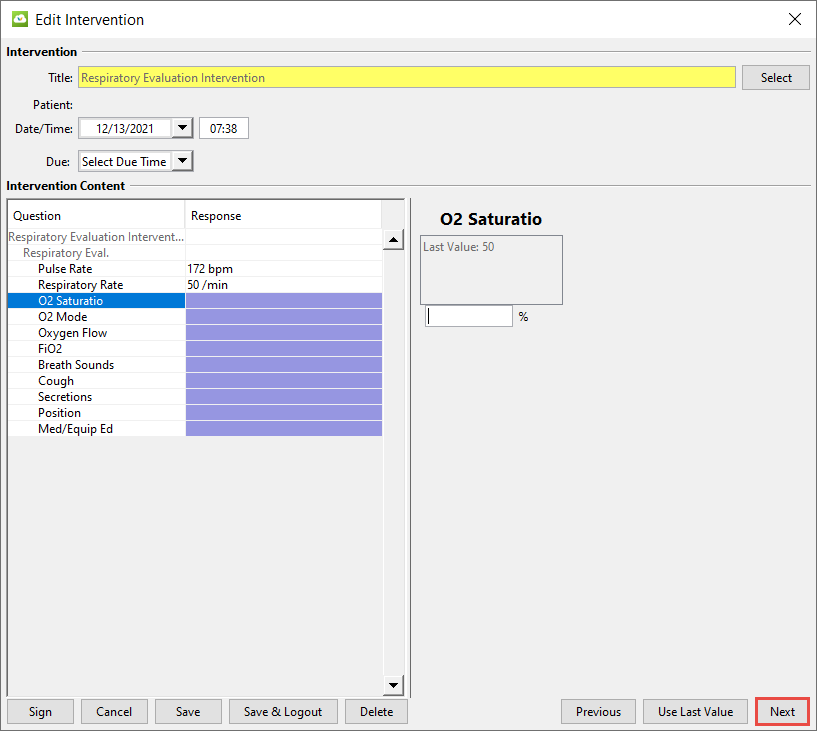Go back with the Previous button
The height and width of the screenshot is (731, 817).
click(x=598, y=712)
